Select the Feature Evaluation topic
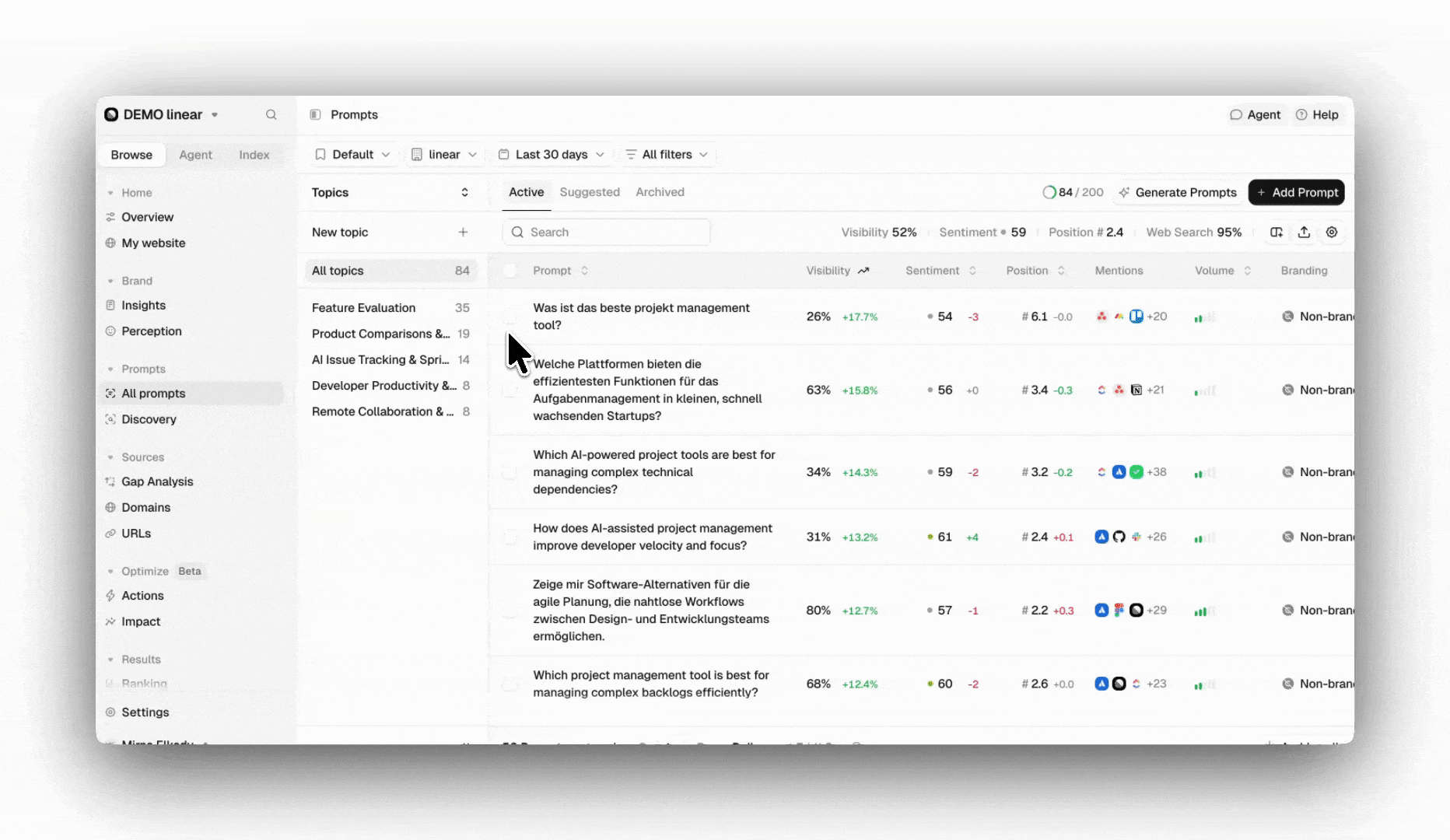The image size is (1450, 840). [x=391, y=308]
